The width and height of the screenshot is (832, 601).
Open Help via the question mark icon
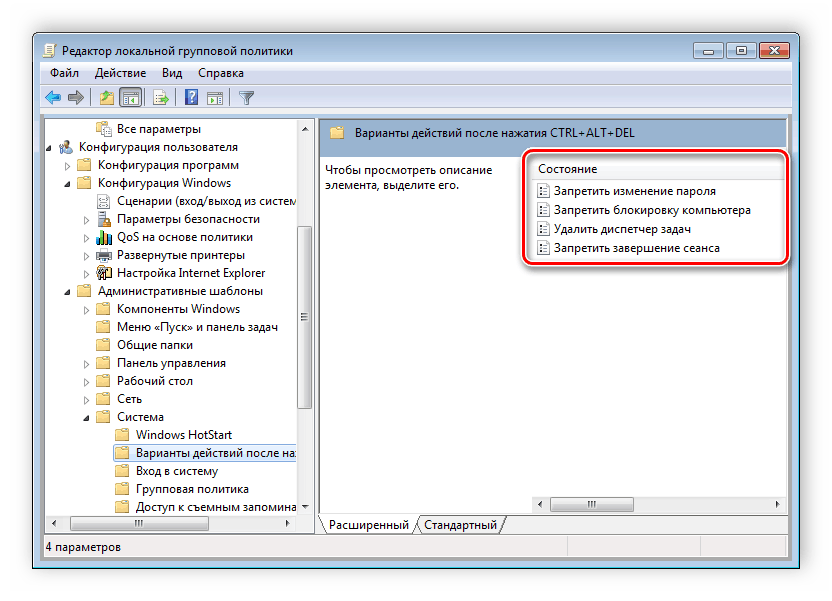point(191,98)
